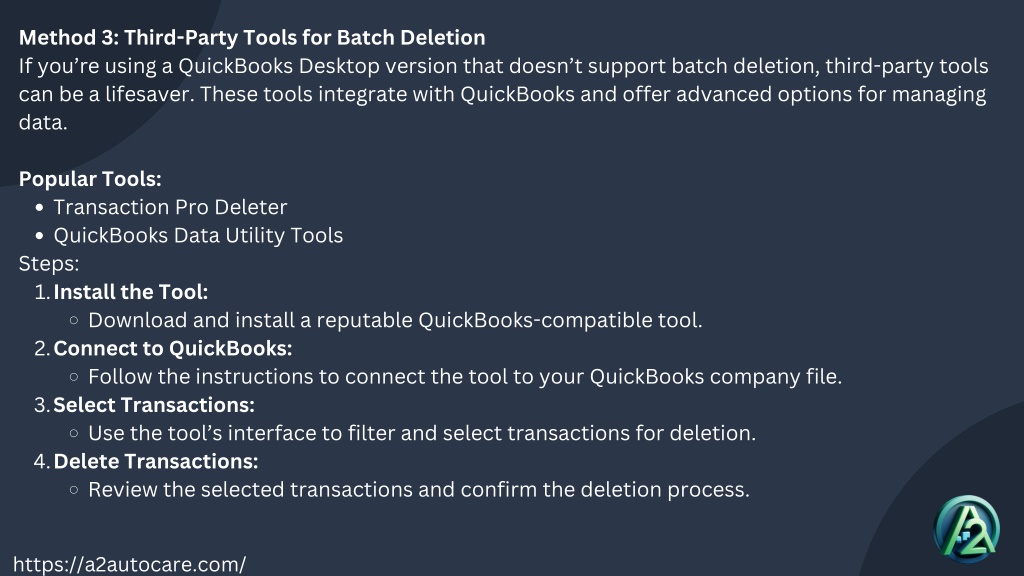The width and height of the screenshot is (1024, 576).
Task: Click the Review the selected transactions sentence
Action: pyautogui.click(x=419, y=490)
